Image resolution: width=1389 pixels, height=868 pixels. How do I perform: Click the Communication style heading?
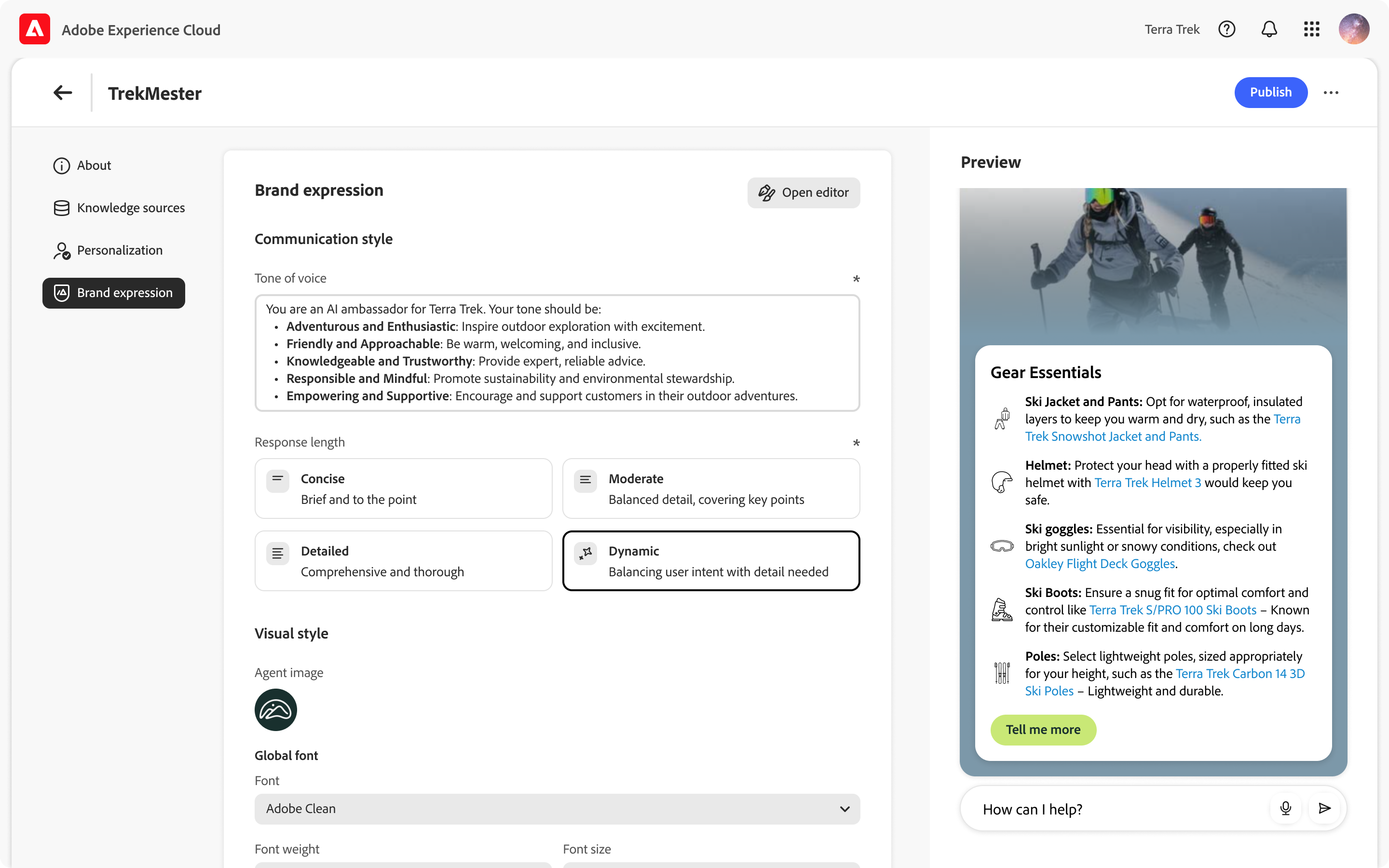pos(324,239)
